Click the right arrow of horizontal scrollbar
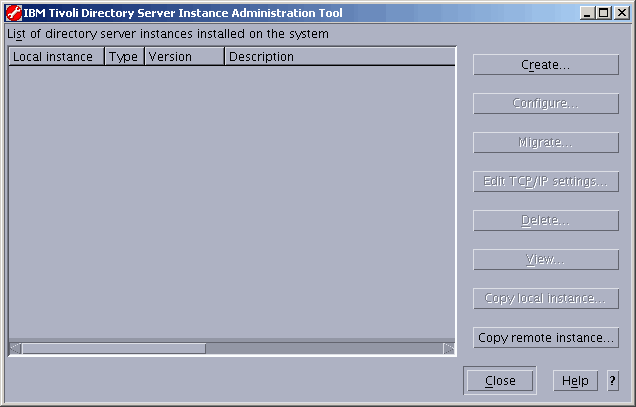 [449, 349]
